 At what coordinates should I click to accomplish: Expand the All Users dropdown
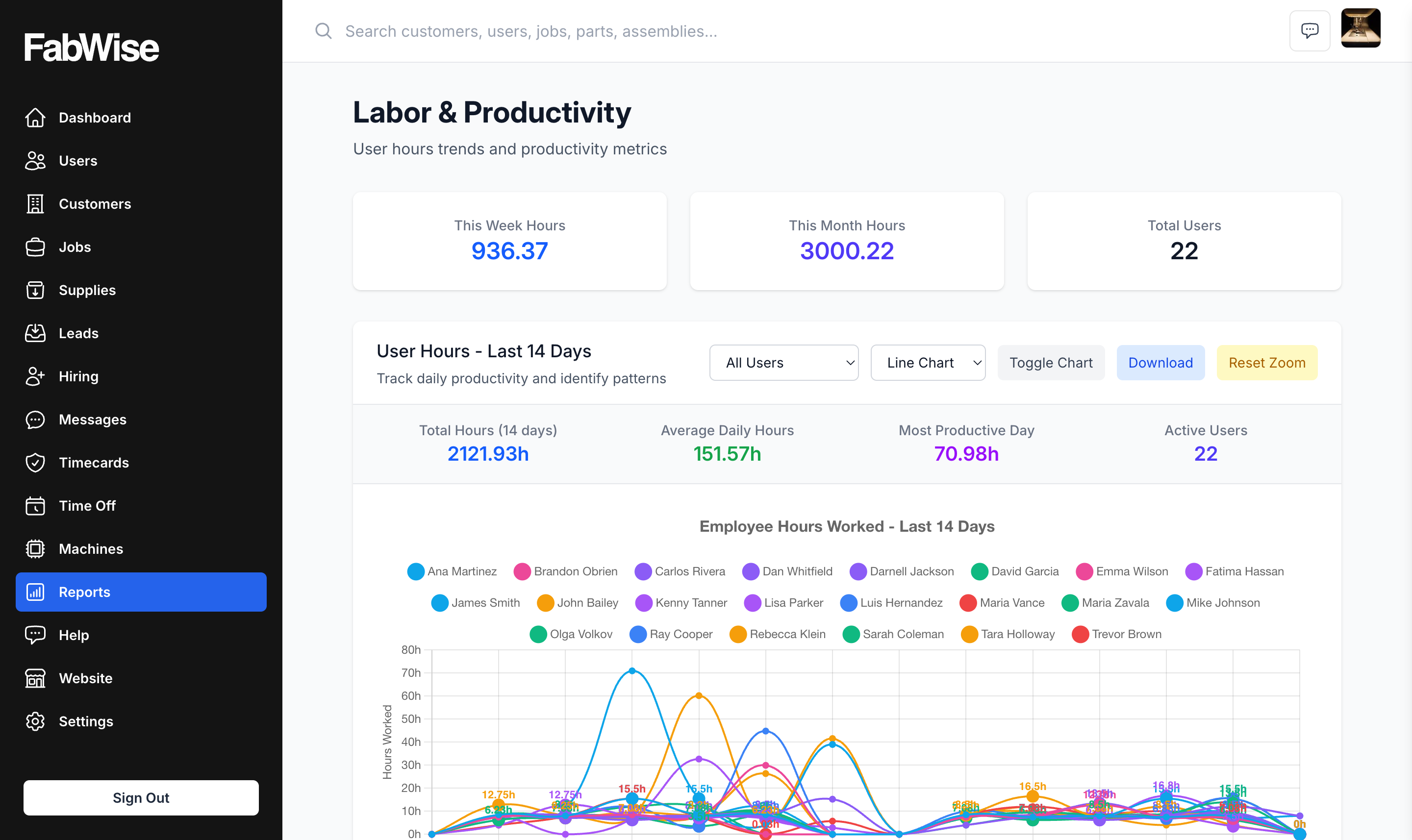click(x=783, y=363)
